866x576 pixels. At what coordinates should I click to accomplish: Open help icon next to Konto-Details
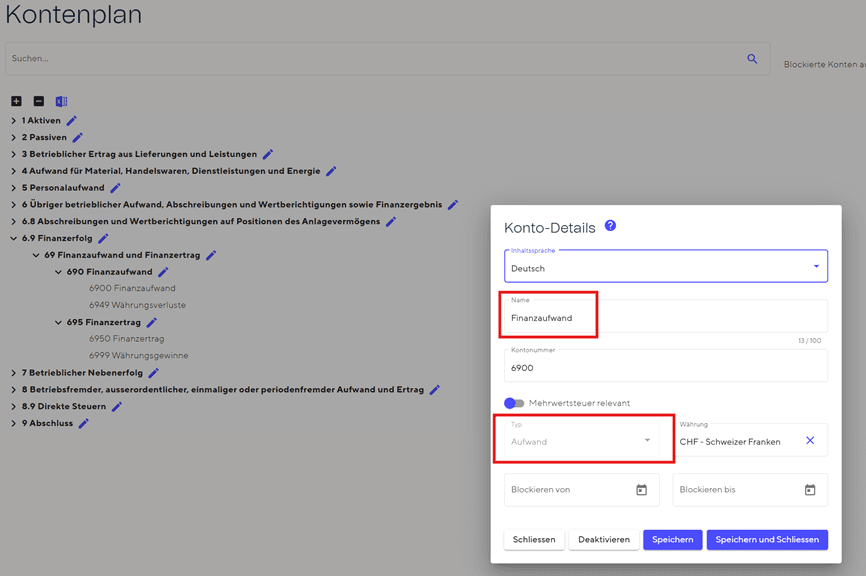click(x=610, y=226)
